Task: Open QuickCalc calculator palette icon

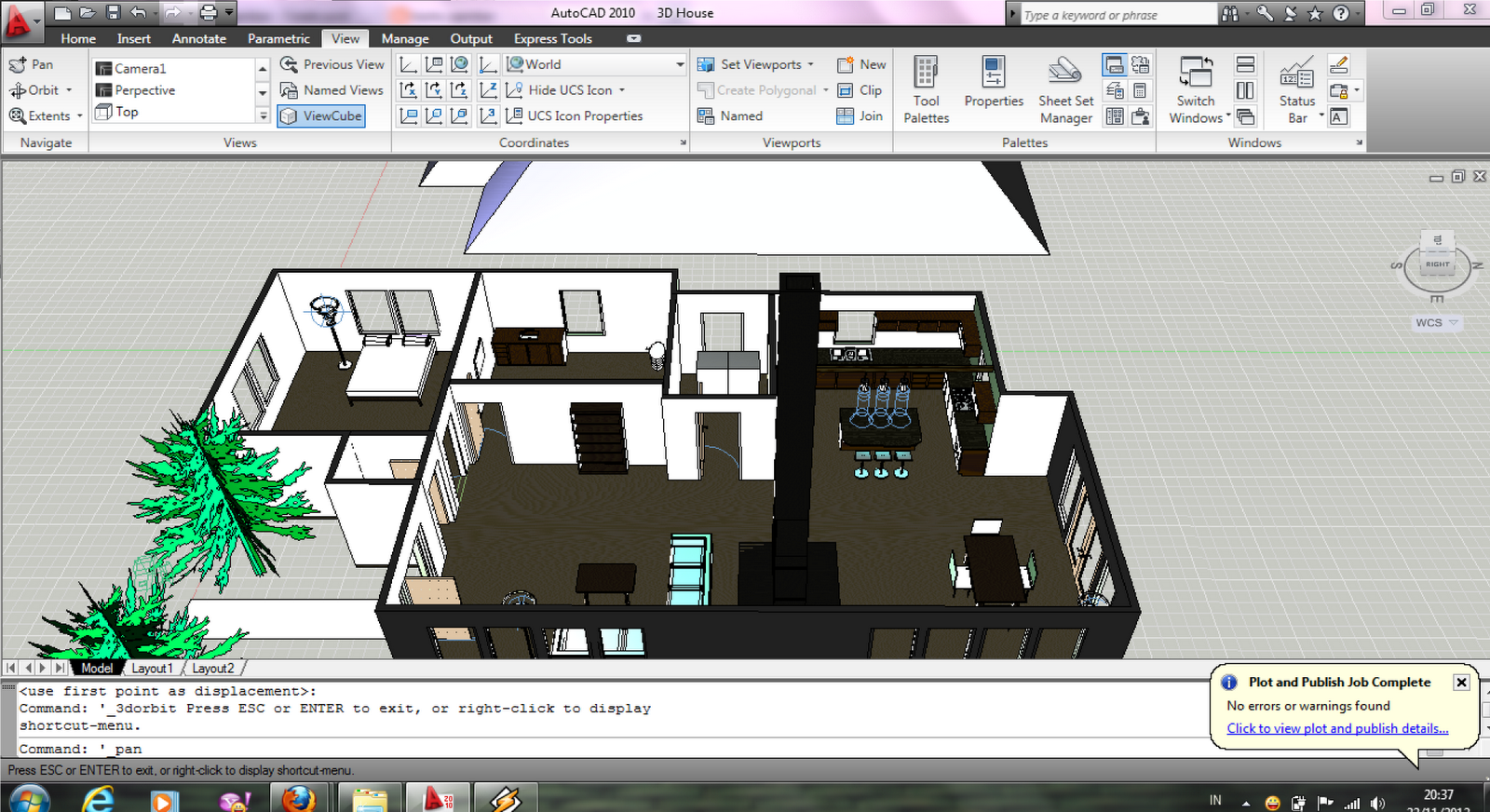Action: tap(1140, 90)
